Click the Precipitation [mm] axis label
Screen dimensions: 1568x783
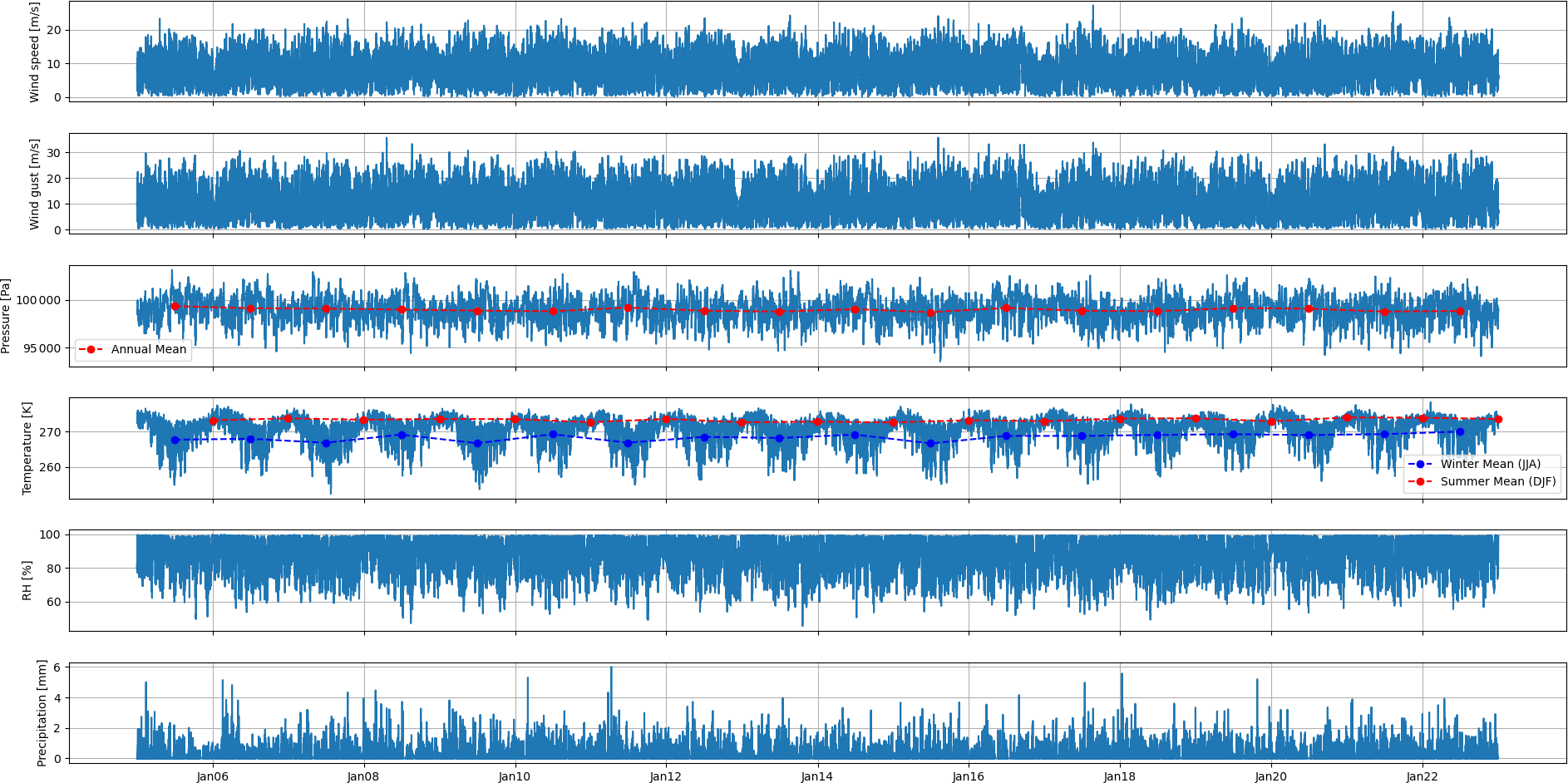pyautogui.click(x=42, y=712)
